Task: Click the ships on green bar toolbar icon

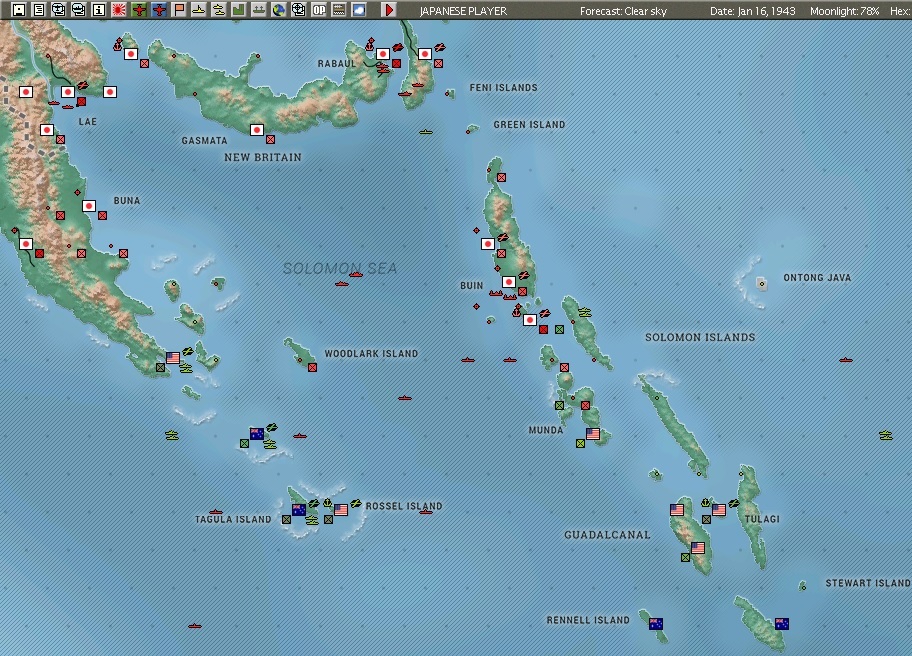Action: tap(259, 9)
